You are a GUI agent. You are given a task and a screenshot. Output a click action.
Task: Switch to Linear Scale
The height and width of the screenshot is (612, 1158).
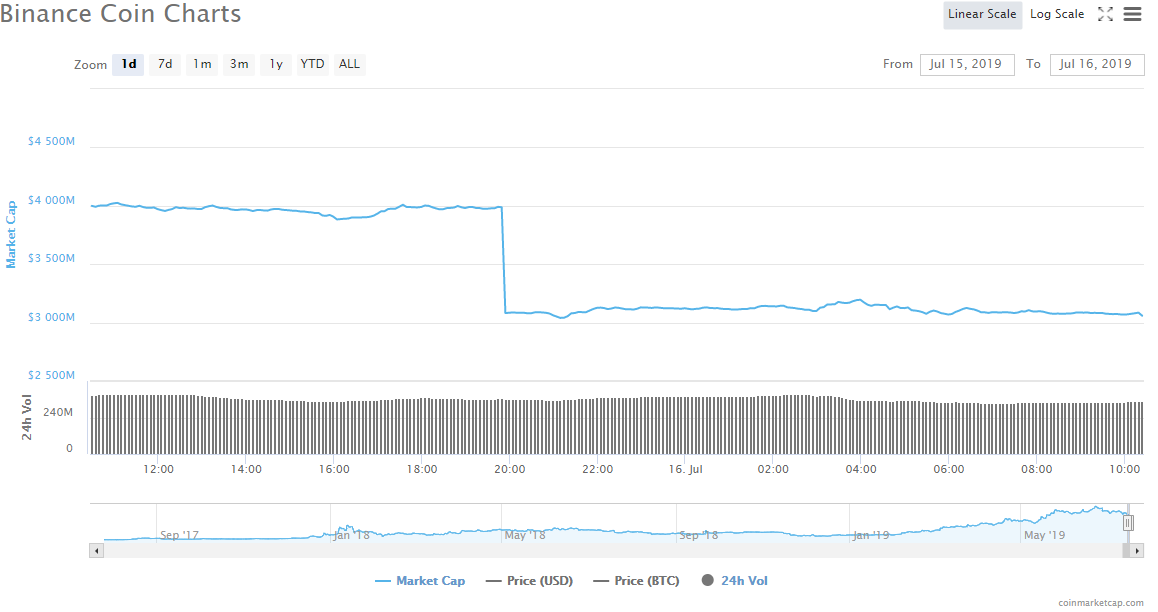point(982,14)
